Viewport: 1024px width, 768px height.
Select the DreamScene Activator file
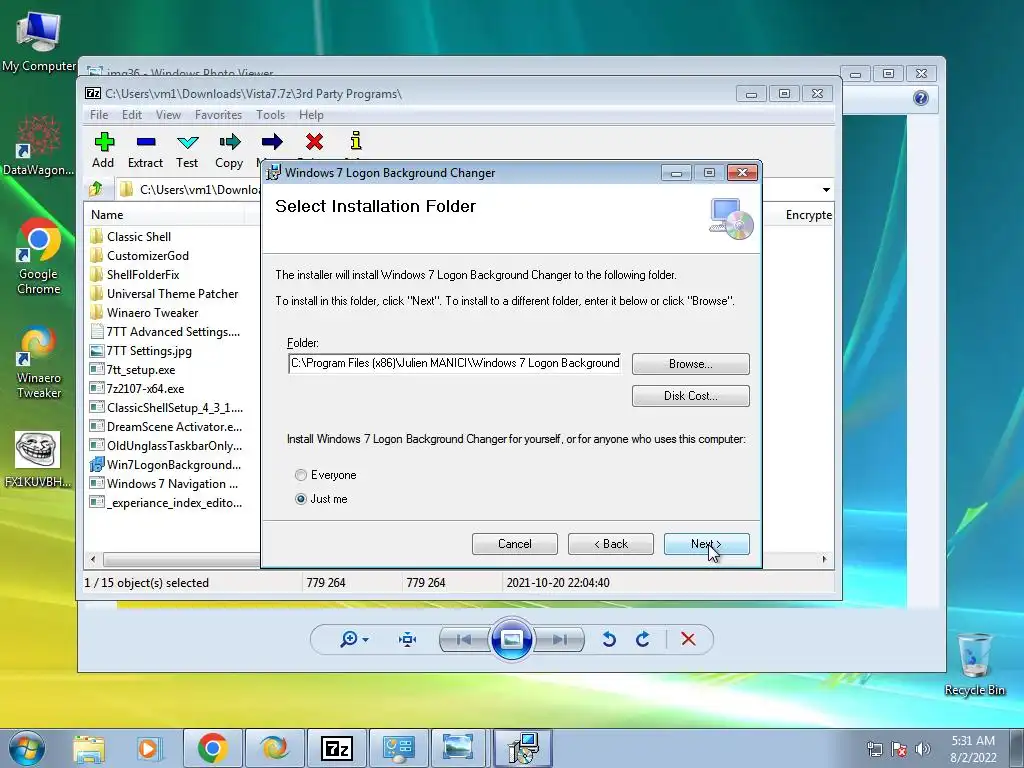tap(174, 426)
